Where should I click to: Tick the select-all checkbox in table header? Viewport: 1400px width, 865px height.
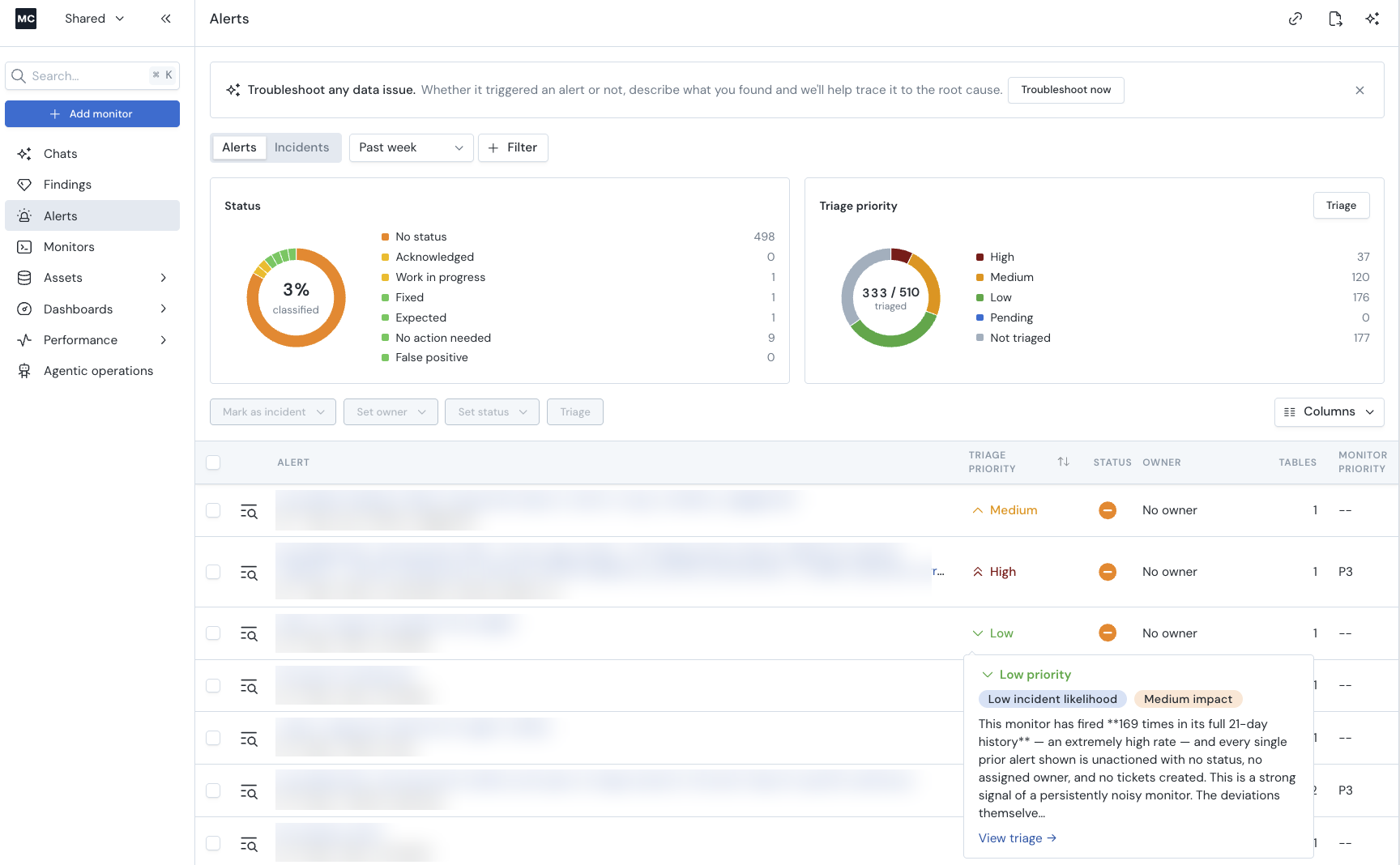(213, 462)
